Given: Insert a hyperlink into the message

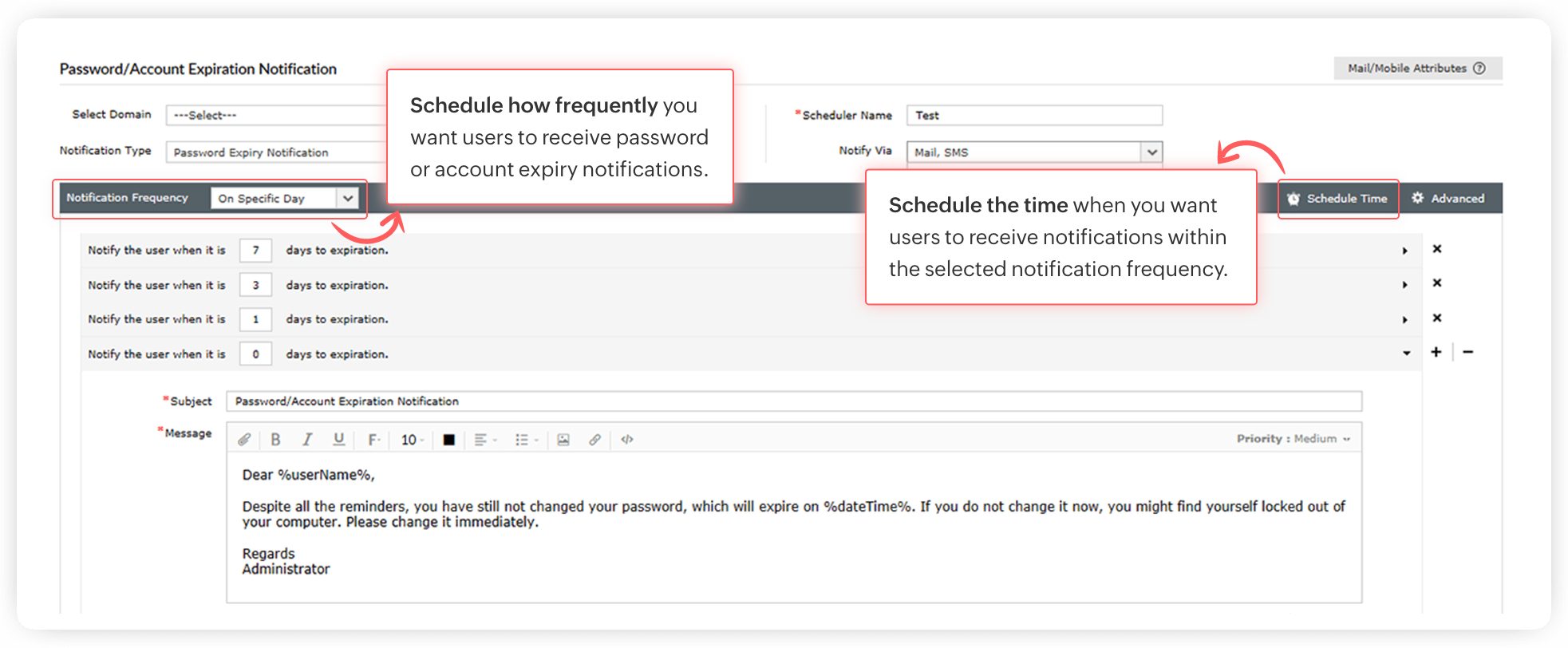Looking at the screenshot, I should 594,440.
